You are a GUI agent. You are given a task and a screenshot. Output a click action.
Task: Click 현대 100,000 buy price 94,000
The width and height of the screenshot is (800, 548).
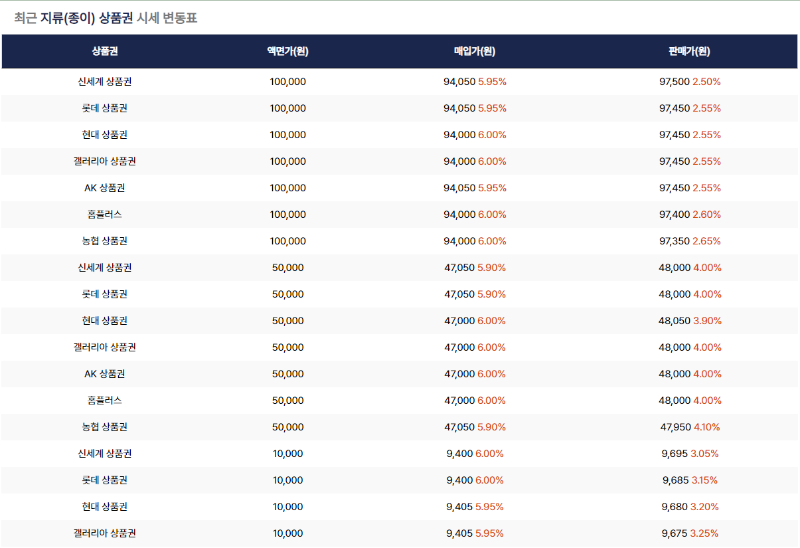[459, 135]
